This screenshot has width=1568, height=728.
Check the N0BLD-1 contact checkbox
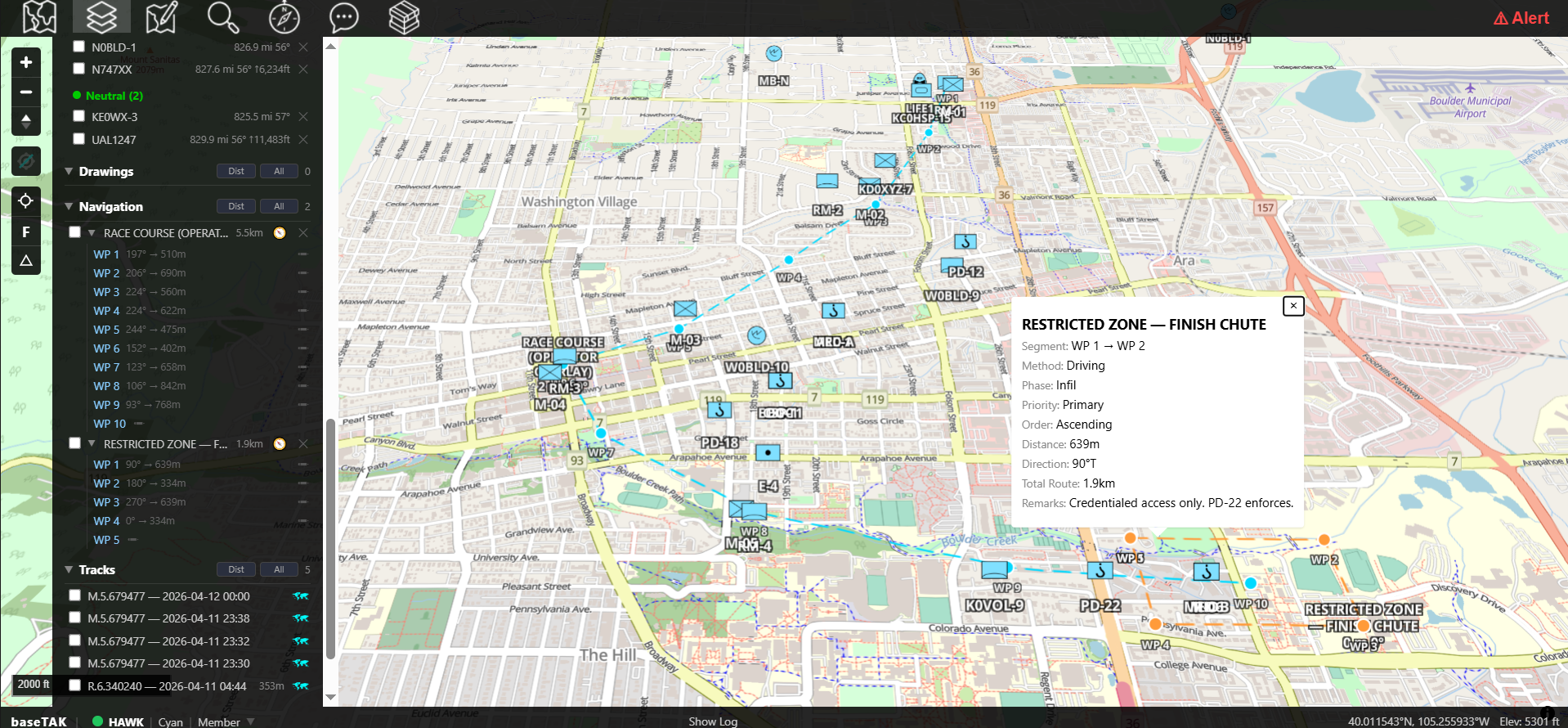pyautogui.click(x=79, y=47)
